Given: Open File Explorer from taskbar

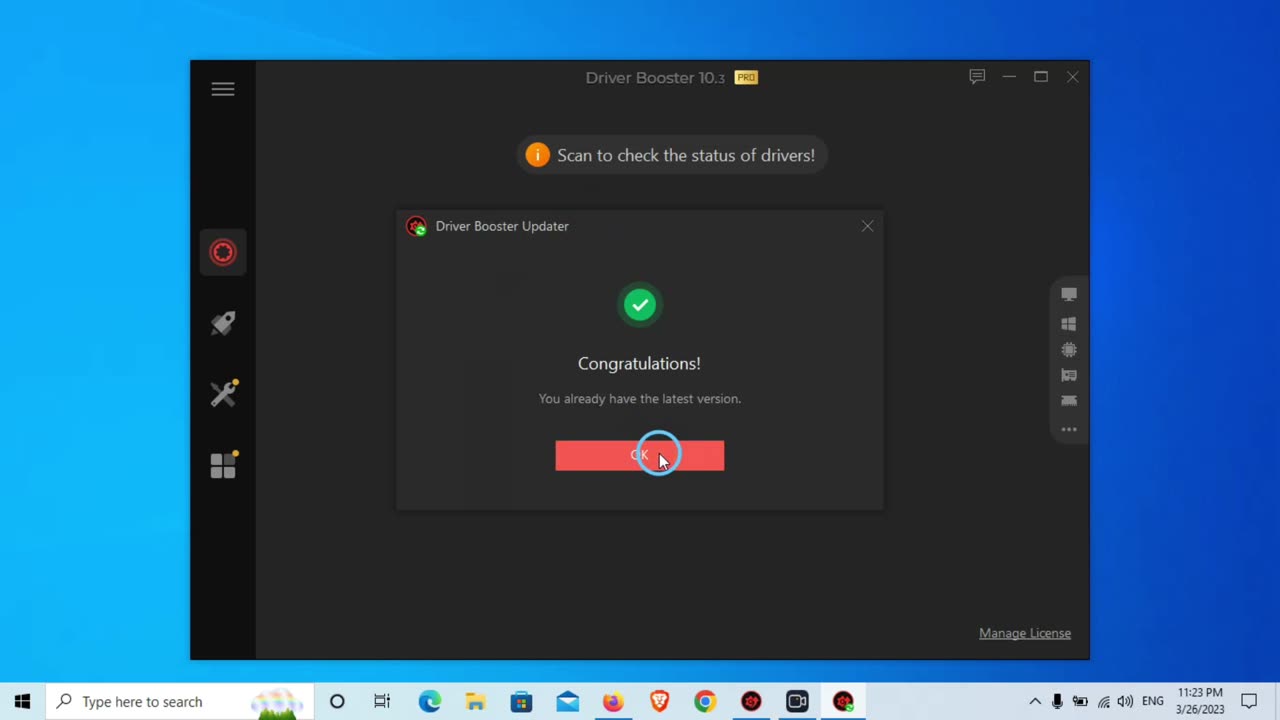Looking at the screenshot, I should 476,701.
